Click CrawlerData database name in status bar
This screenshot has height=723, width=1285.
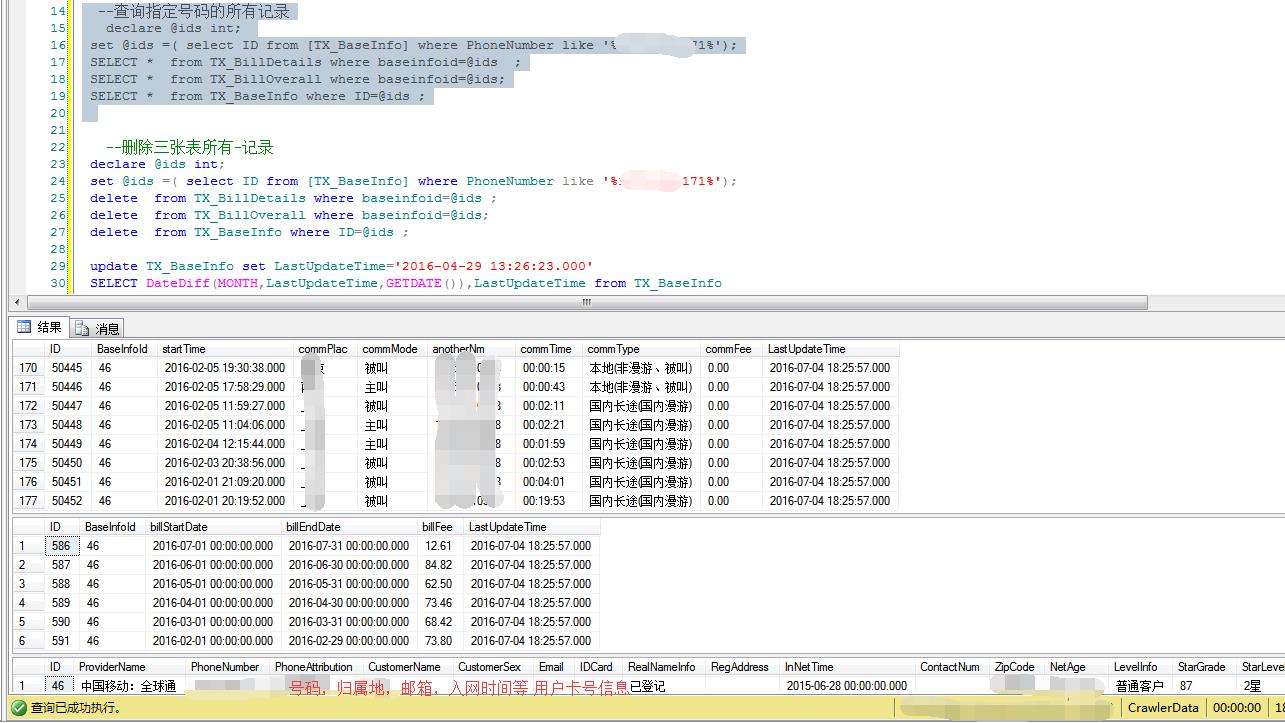coord(1162,708)
